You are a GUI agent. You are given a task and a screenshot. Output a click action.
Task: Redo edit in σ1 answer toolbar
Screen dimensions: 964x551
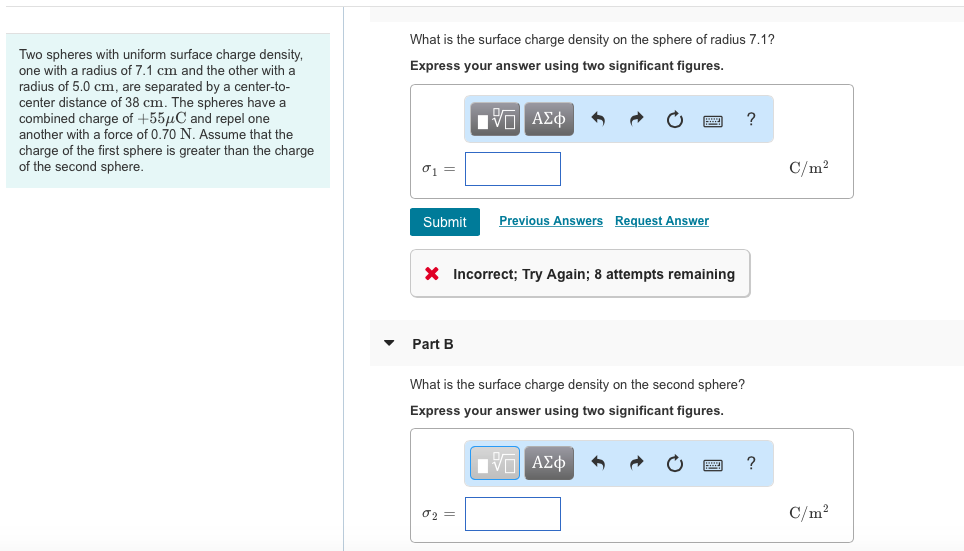pos(637,119)
